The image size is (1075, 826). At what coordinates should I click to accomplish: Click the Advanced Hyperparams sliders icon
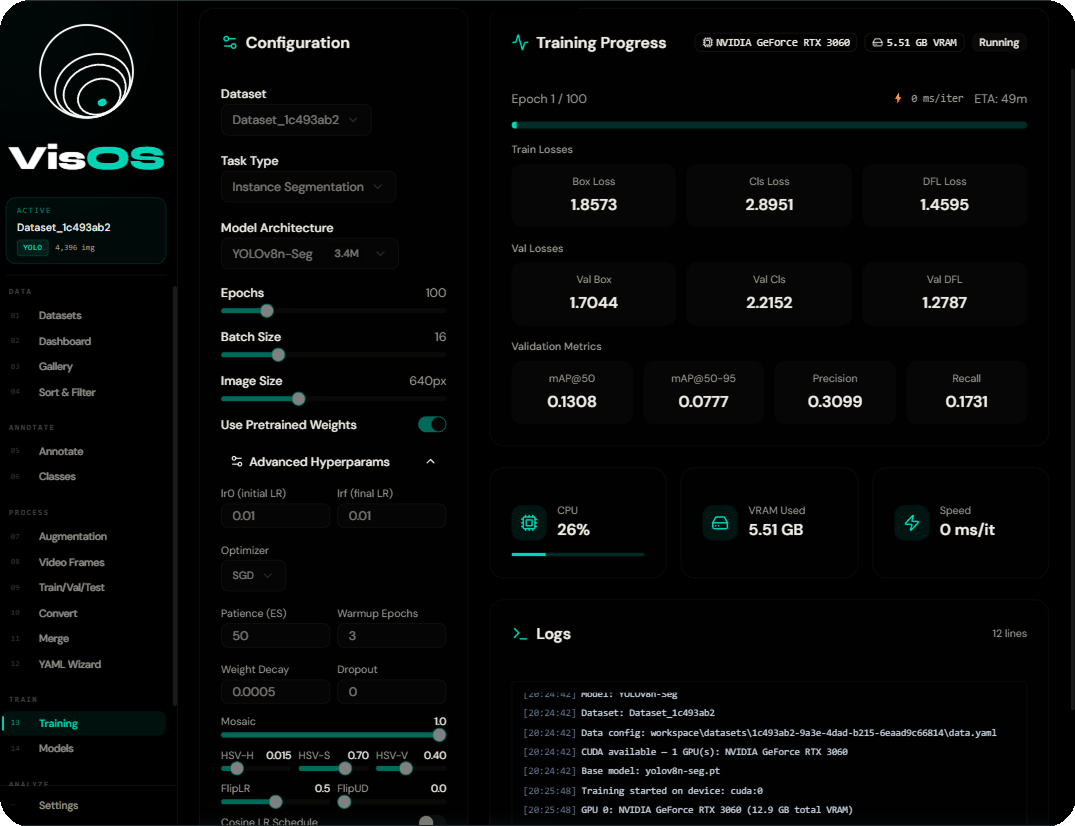tap(237, 461)
